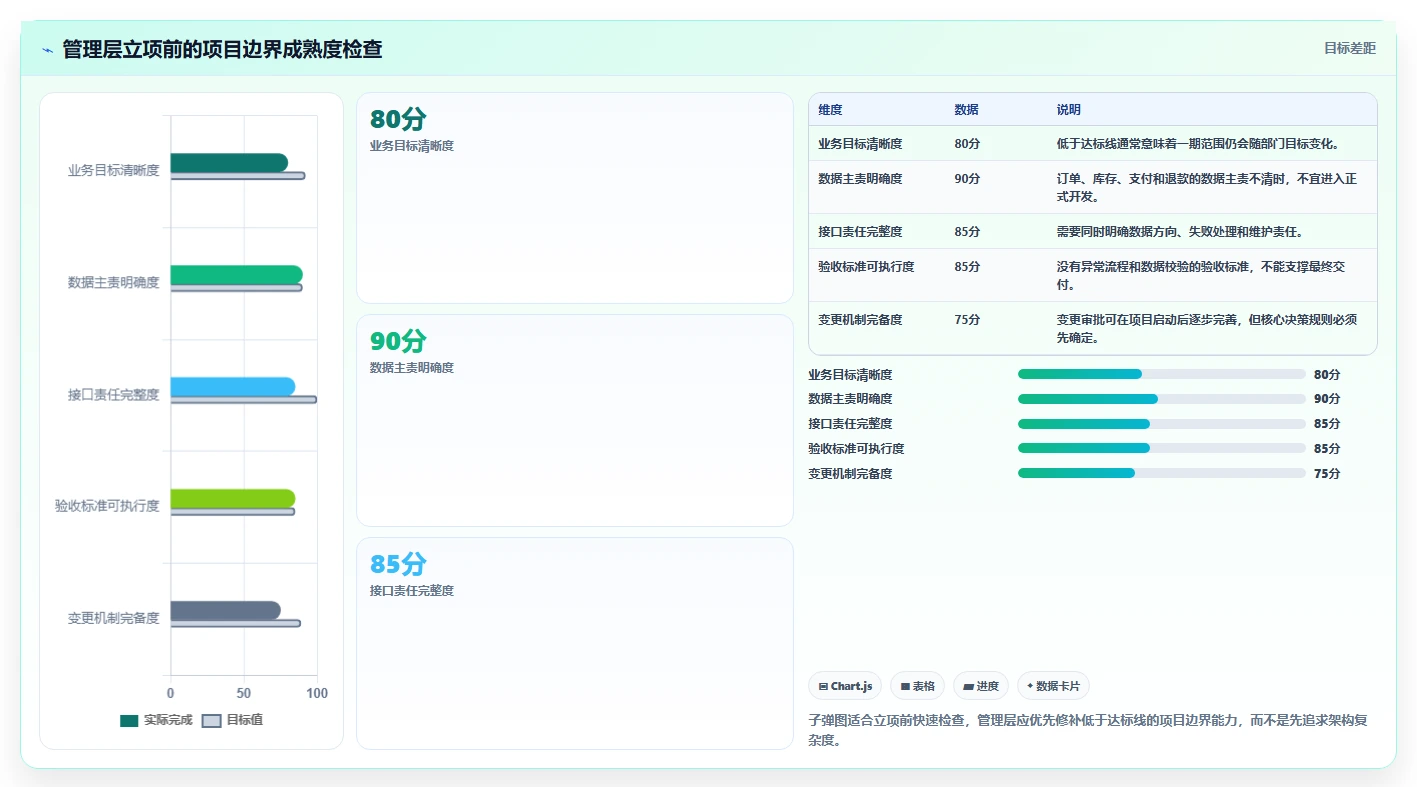Image resolution: width=1417 pixels, height=787 pixels.
Task: Click the description starting with 变更审批
Action: (1207, 329)
